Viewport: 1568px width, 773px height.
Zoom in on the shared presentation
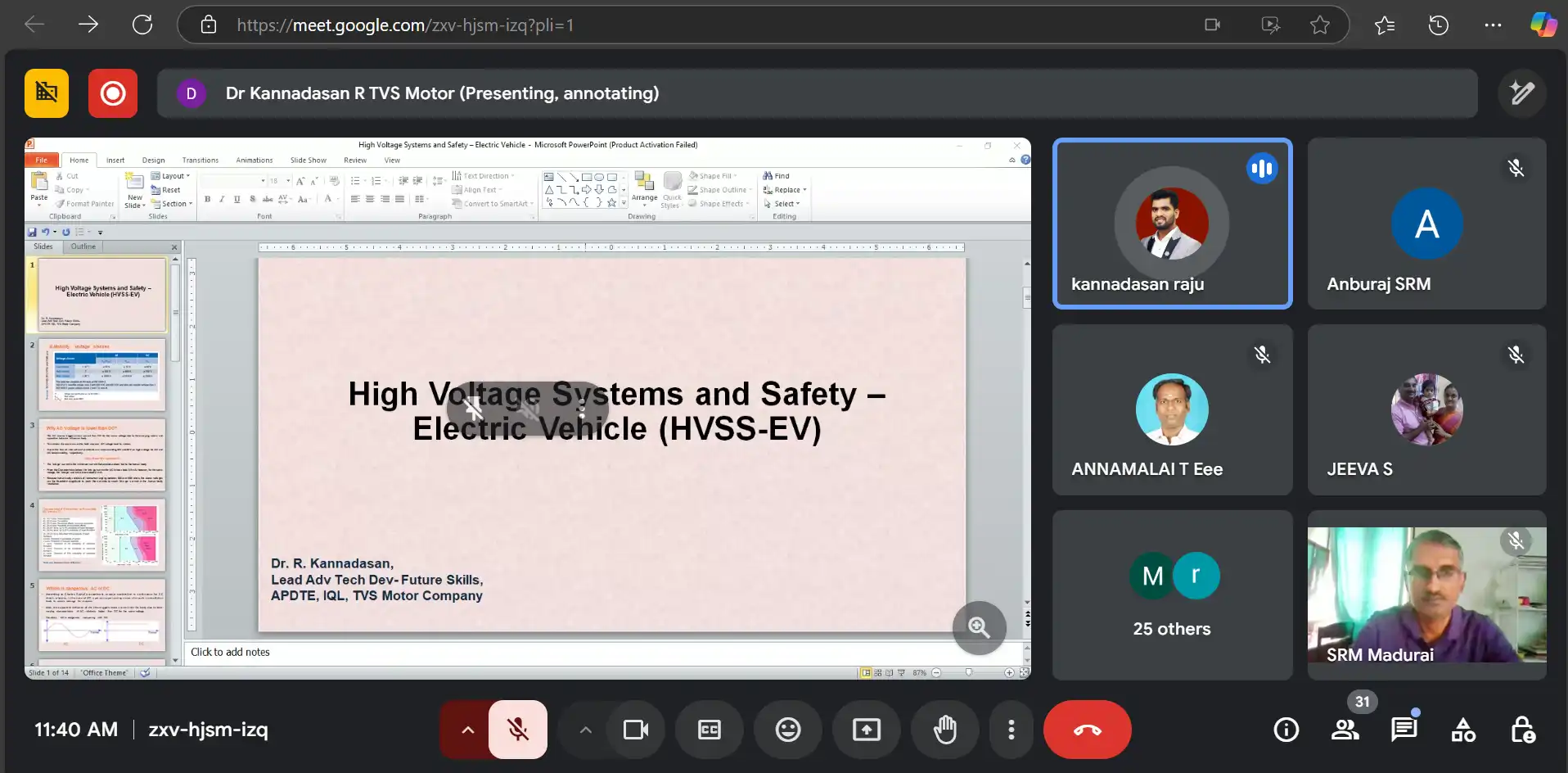pyautogui.click(x=979, y=628)
